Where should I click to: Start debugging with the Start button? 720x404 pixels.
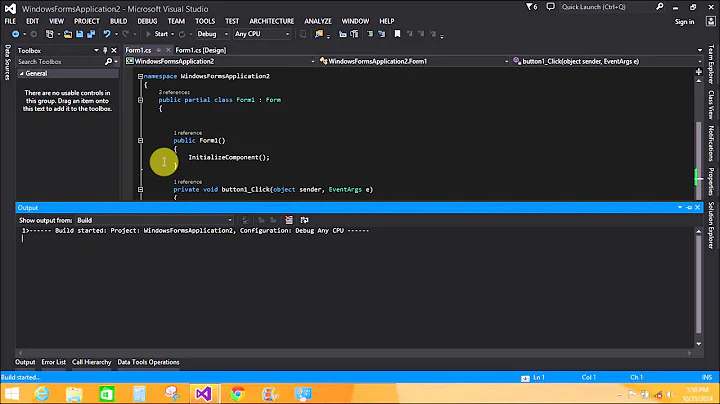pyautogui.click(x=157, y=34)
